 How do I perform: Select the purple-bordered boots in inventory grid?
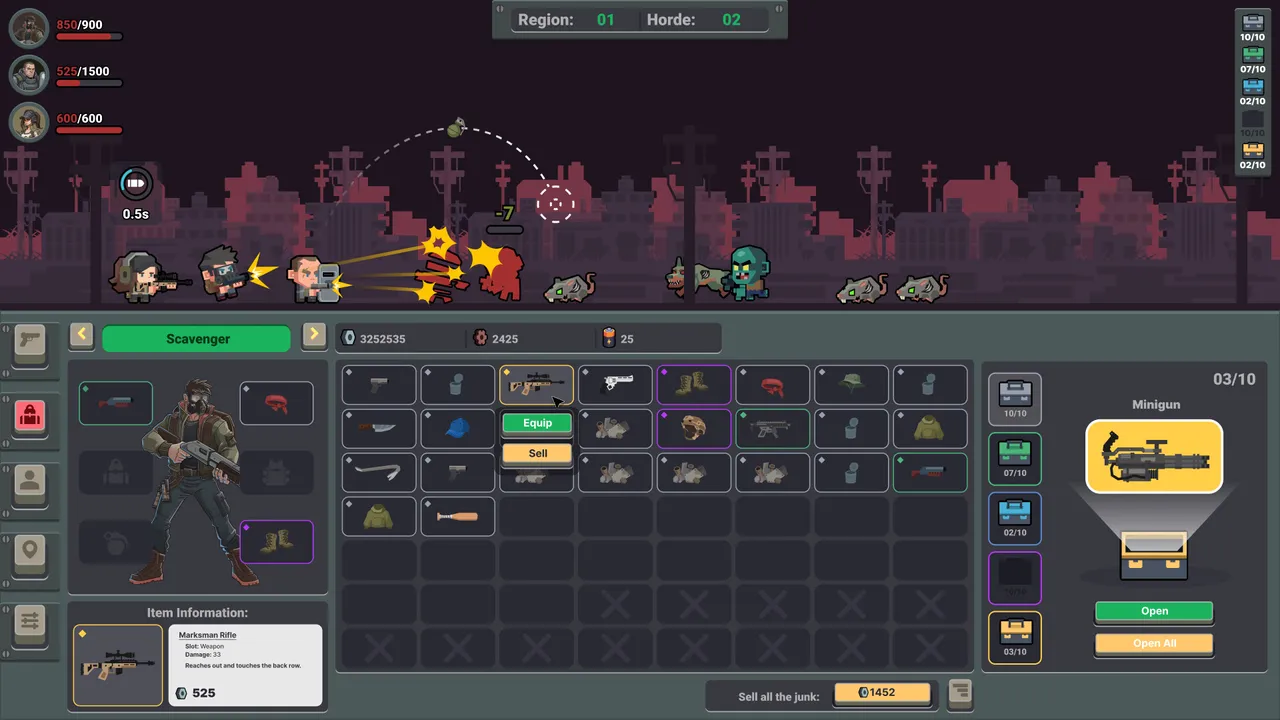click(694, 385)
